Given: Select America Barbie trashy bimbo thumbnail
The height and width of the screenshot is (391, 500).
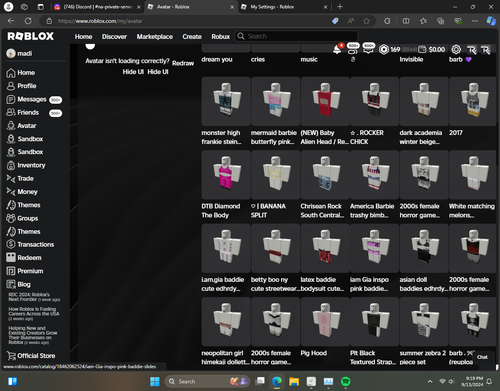Looking at the screenshot, I should click(x=374, y=175).
